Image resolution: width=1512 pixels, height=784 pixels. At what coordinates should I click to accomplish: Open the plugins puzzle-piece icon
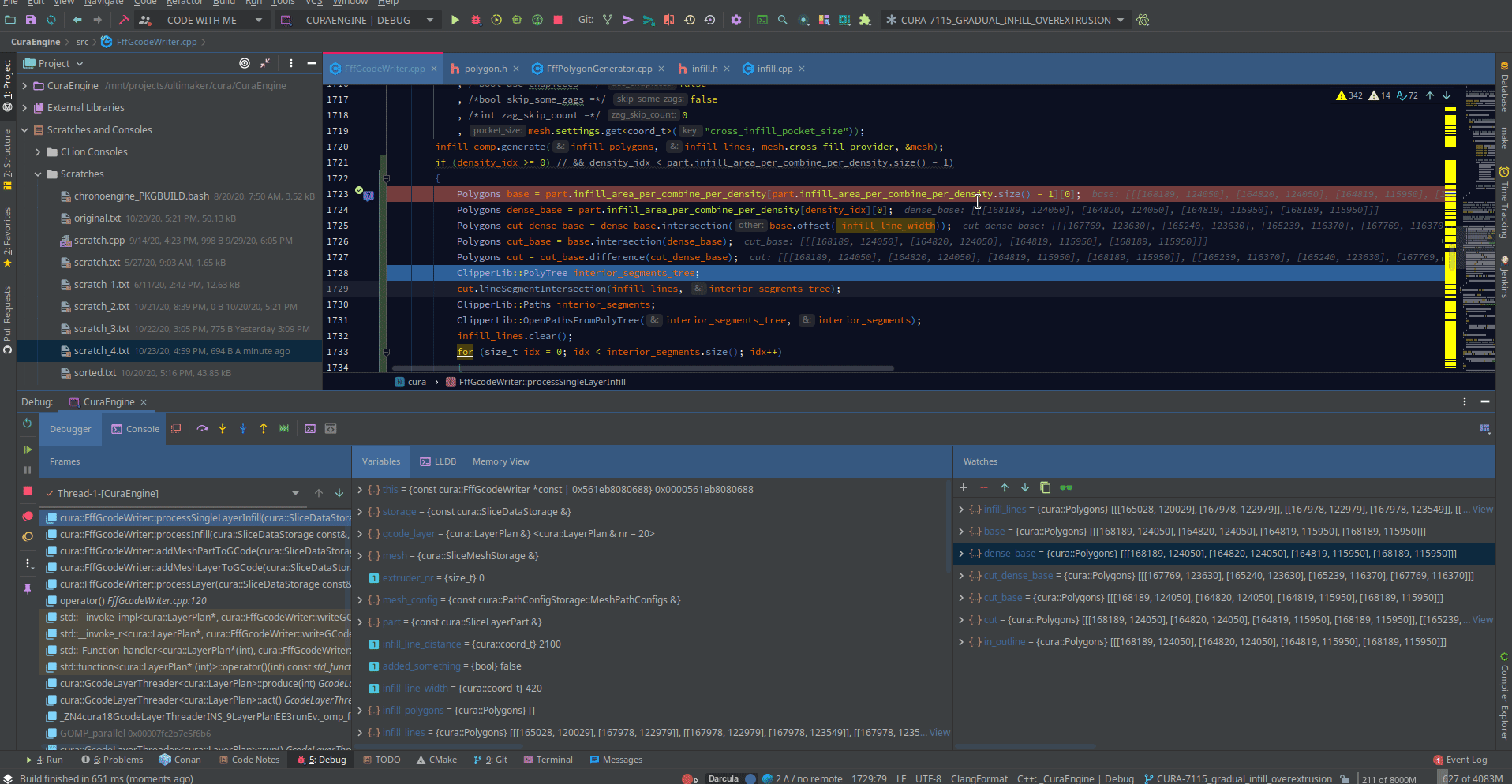(866, 20)
